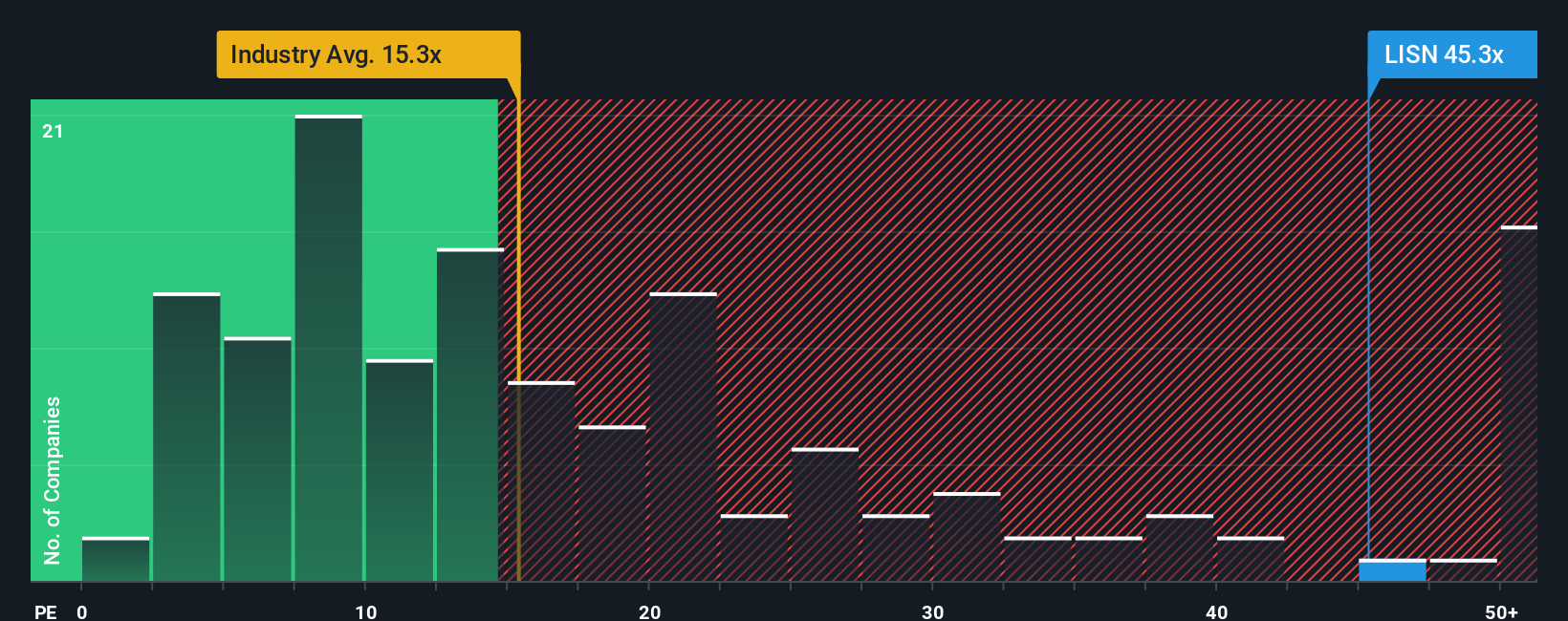Image resolution: width=1568 pixels, height=621 pixels.
Task: Click the bar between PE 25 and 27.5
Action: click(x=825, y=515)
